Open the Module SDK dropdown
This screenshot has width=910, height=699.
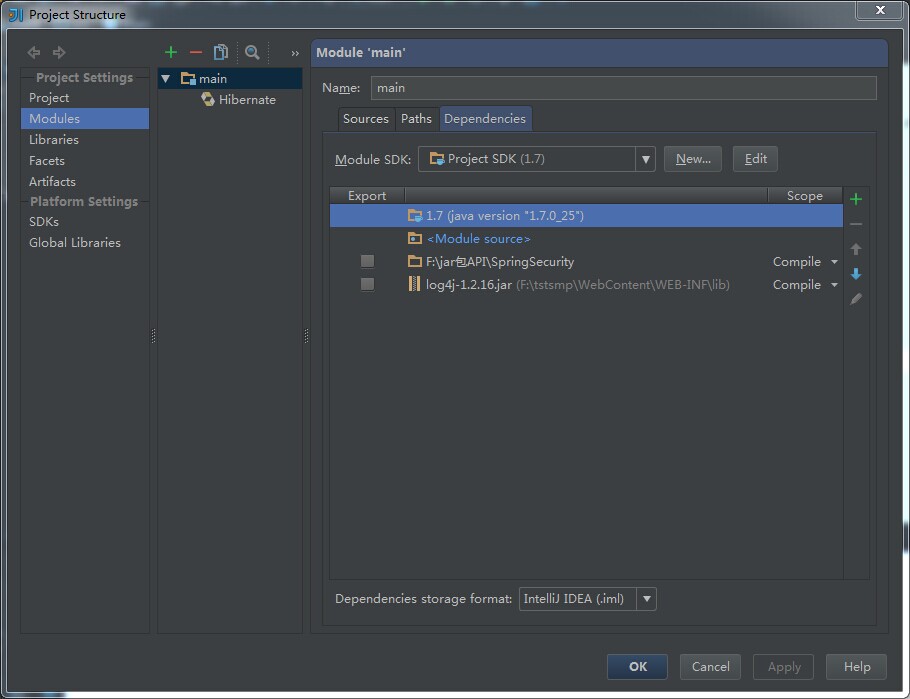[645, 159]
